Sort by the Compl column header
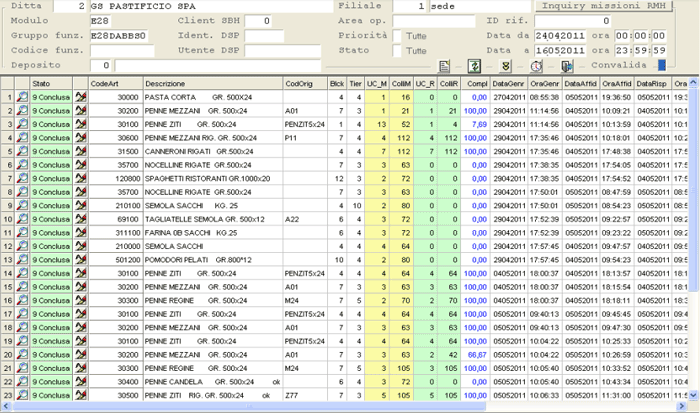 475,83
